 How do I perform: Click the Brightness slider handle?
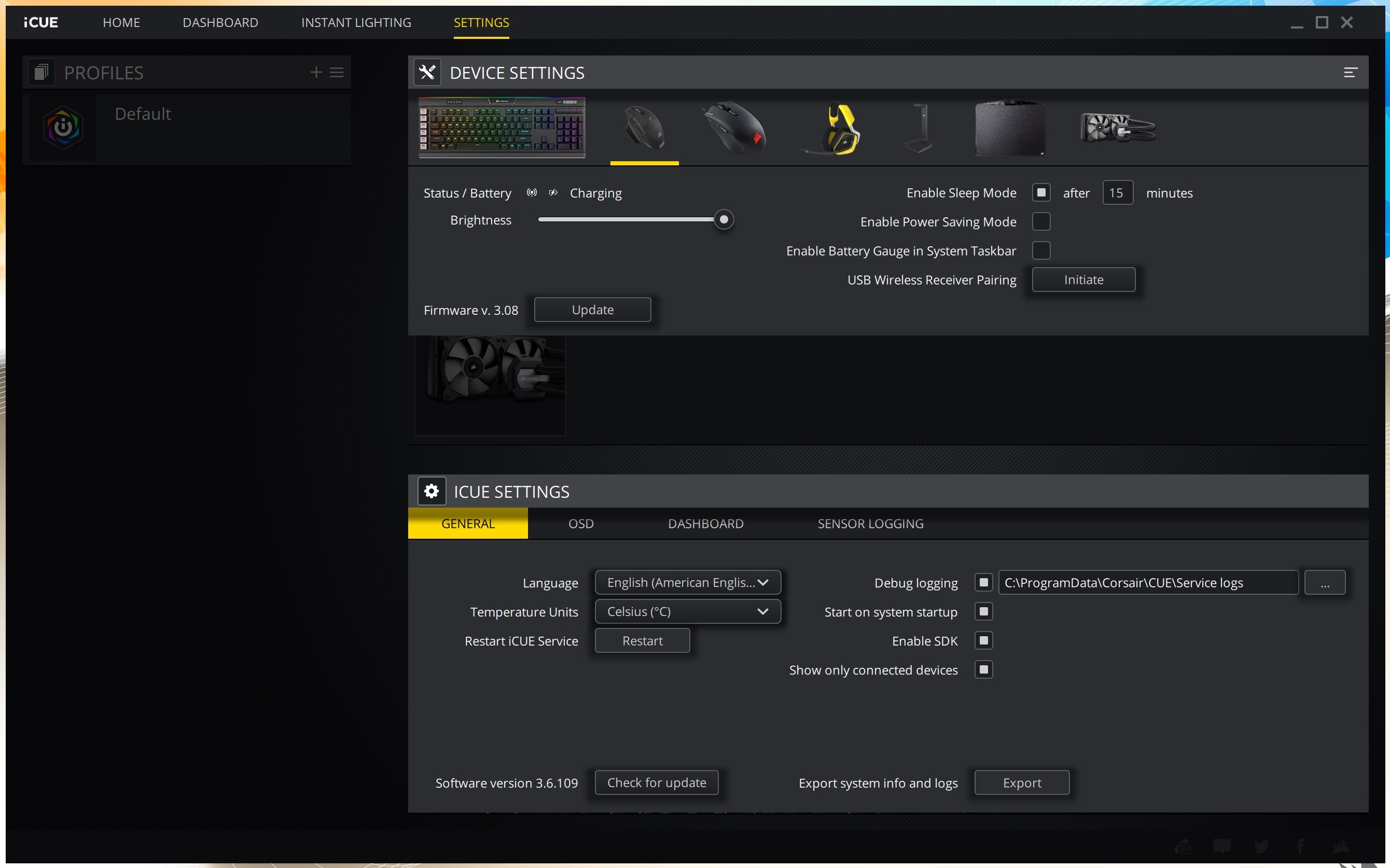(724, 220)
